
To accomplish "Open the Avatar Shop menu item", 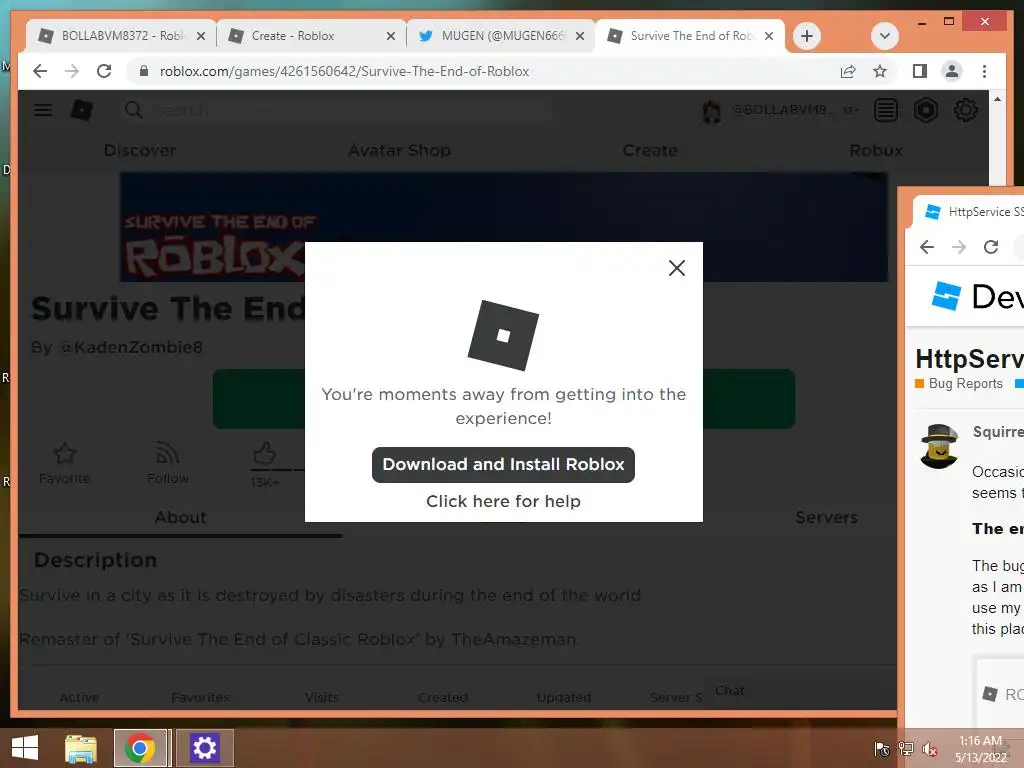I will pyautogui.click(x=399, y=150).
